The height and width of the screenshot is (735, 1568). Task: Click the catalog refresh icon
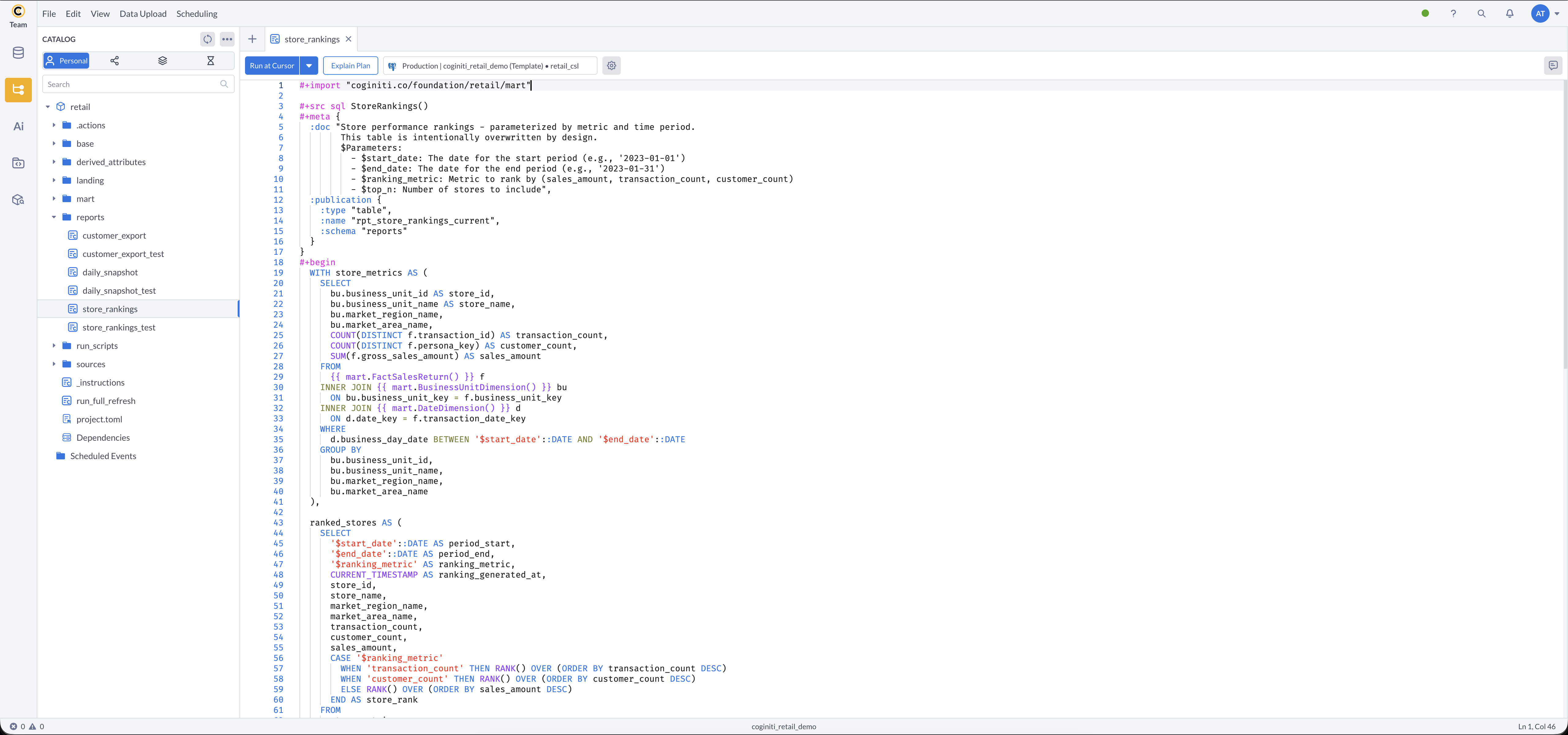click(x=208, y=39)
